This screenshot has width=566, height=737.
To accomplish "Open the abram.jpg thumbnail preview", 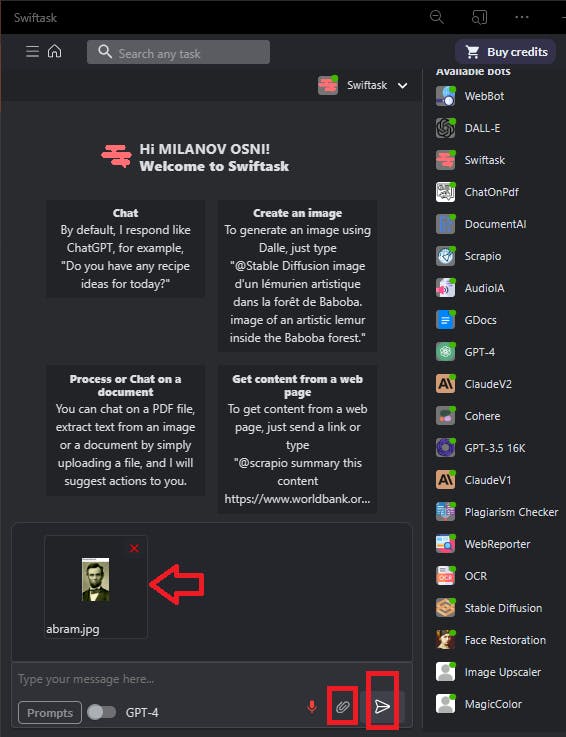I will [95, 580].
